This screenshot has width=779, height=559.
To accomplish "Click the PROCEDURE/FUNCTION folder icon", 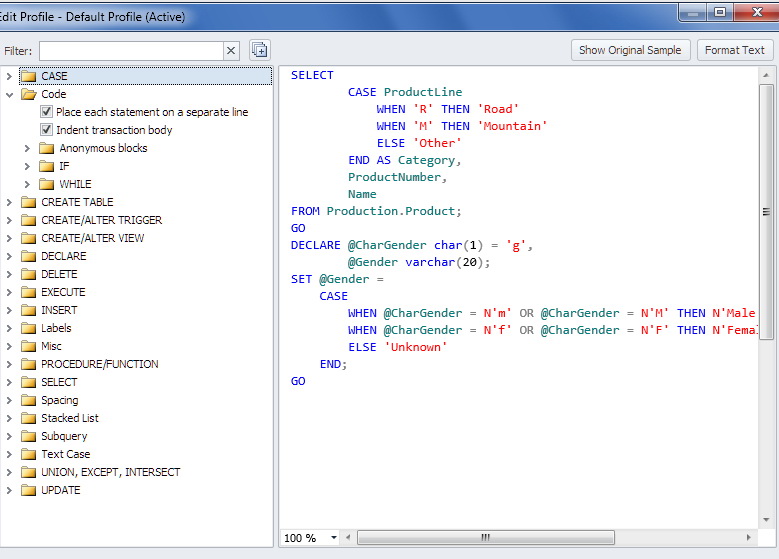I will [x=29, y=364].
